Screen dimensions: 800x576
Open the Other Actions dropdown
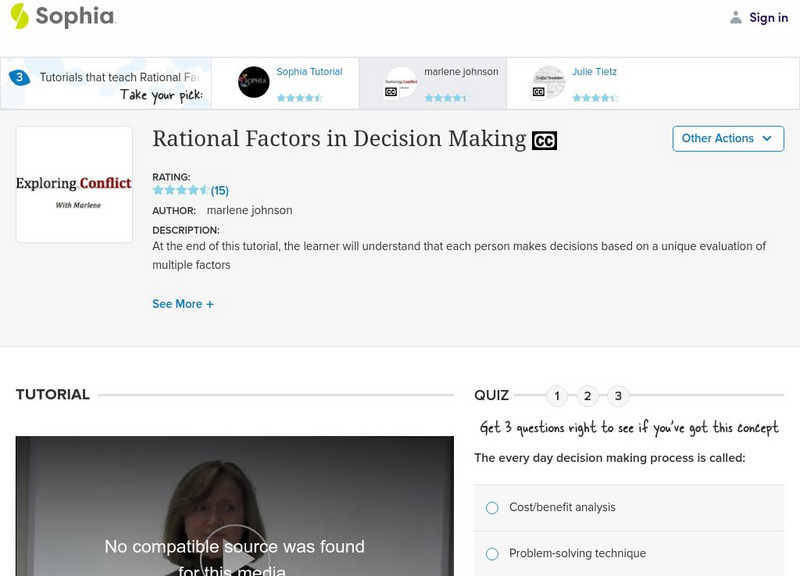[x=727, y=139]
